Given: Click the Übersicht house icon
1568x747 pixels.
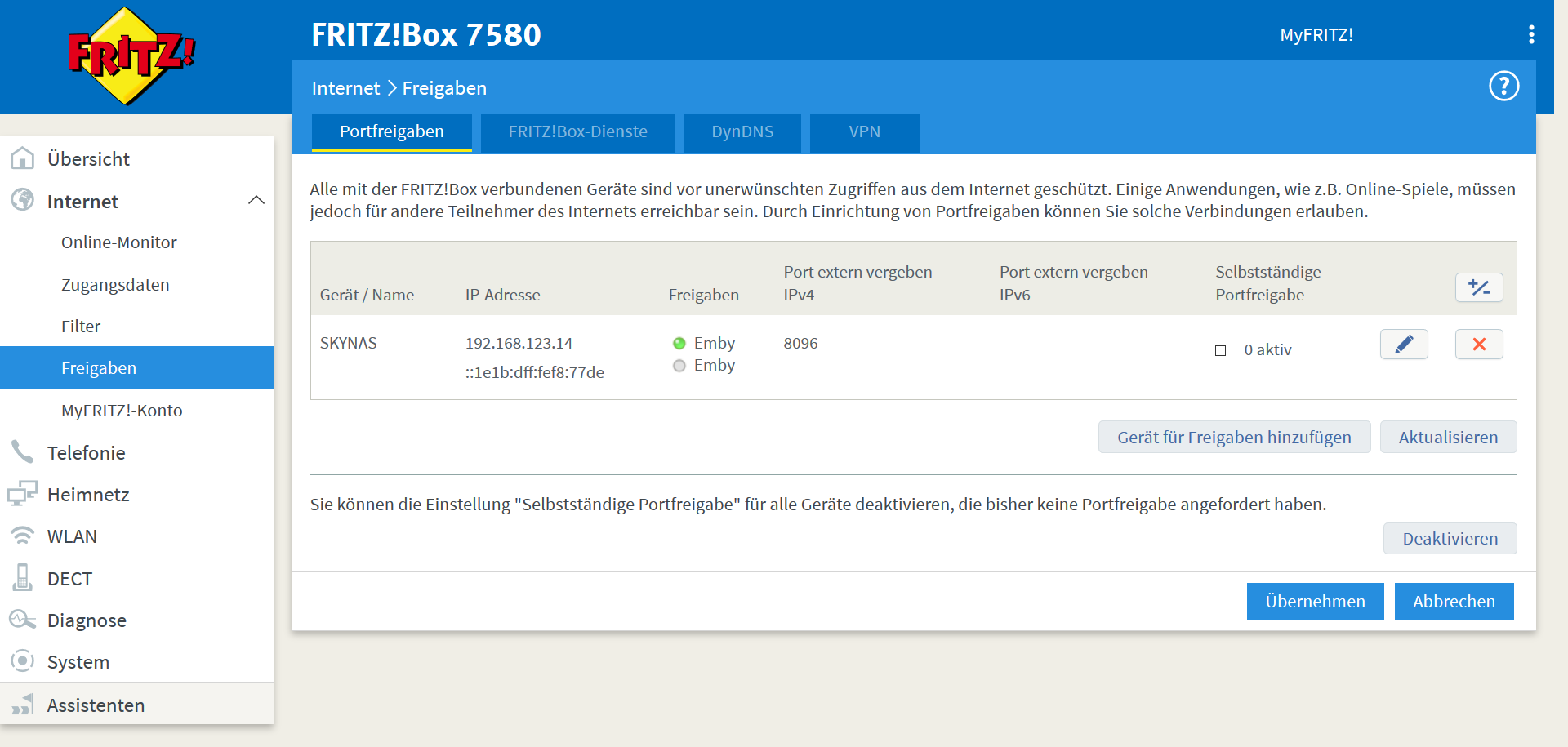Looking at the screenshot, I should 23,158.
